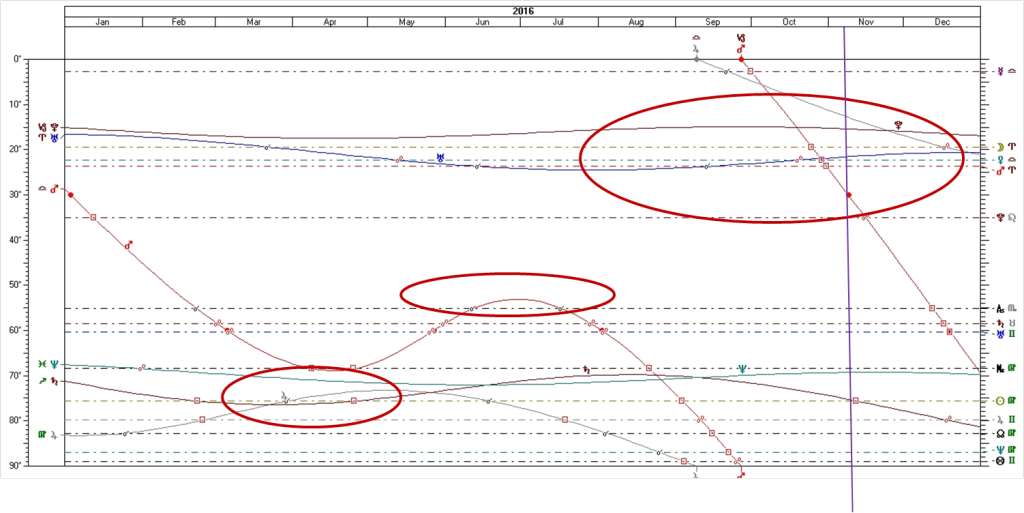This screenshot has width=1024, height=513.
Task: Click the red Mars station dot near November
Action: [849, 195]
